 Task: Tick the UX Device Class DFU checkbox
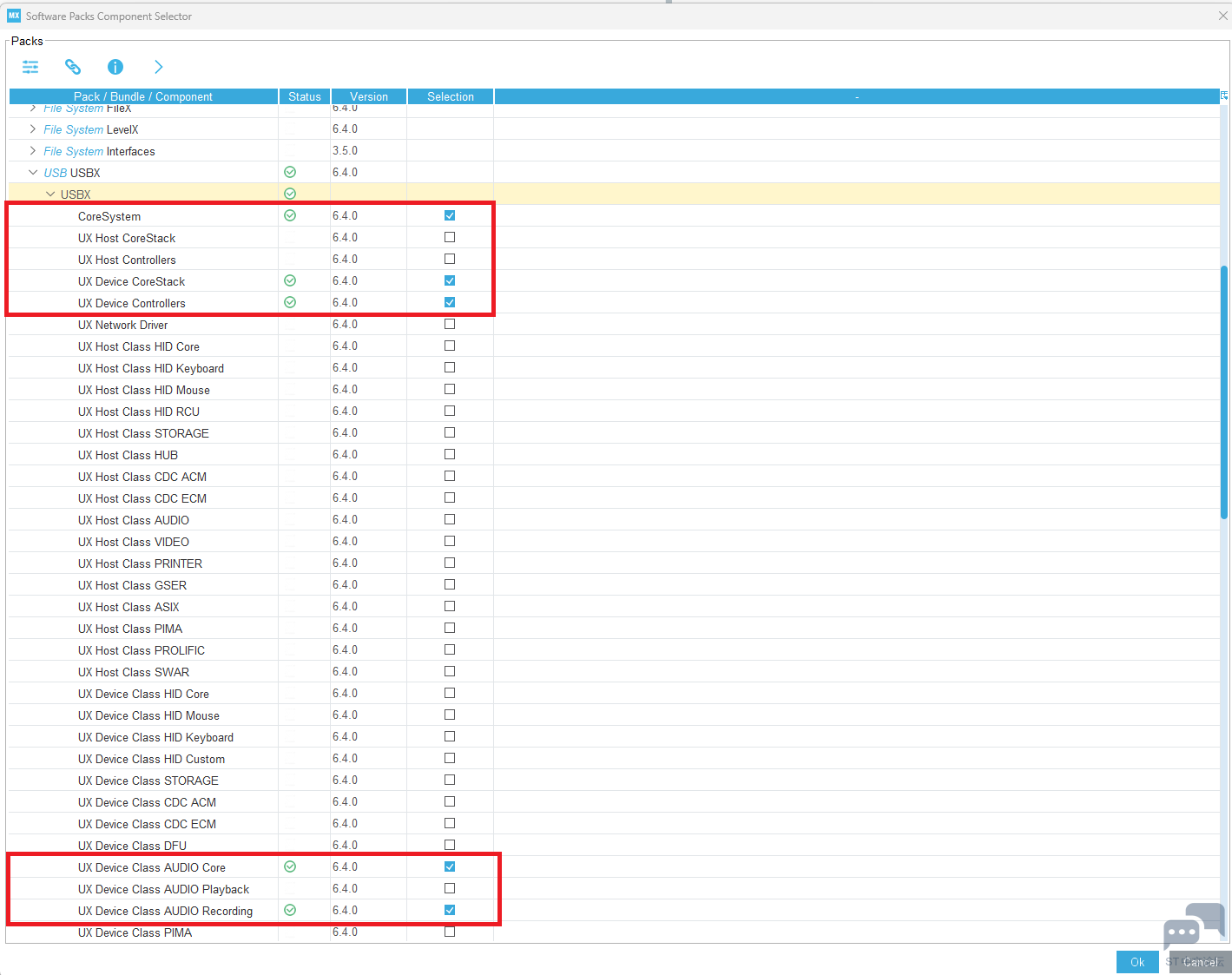click(450, 845)
